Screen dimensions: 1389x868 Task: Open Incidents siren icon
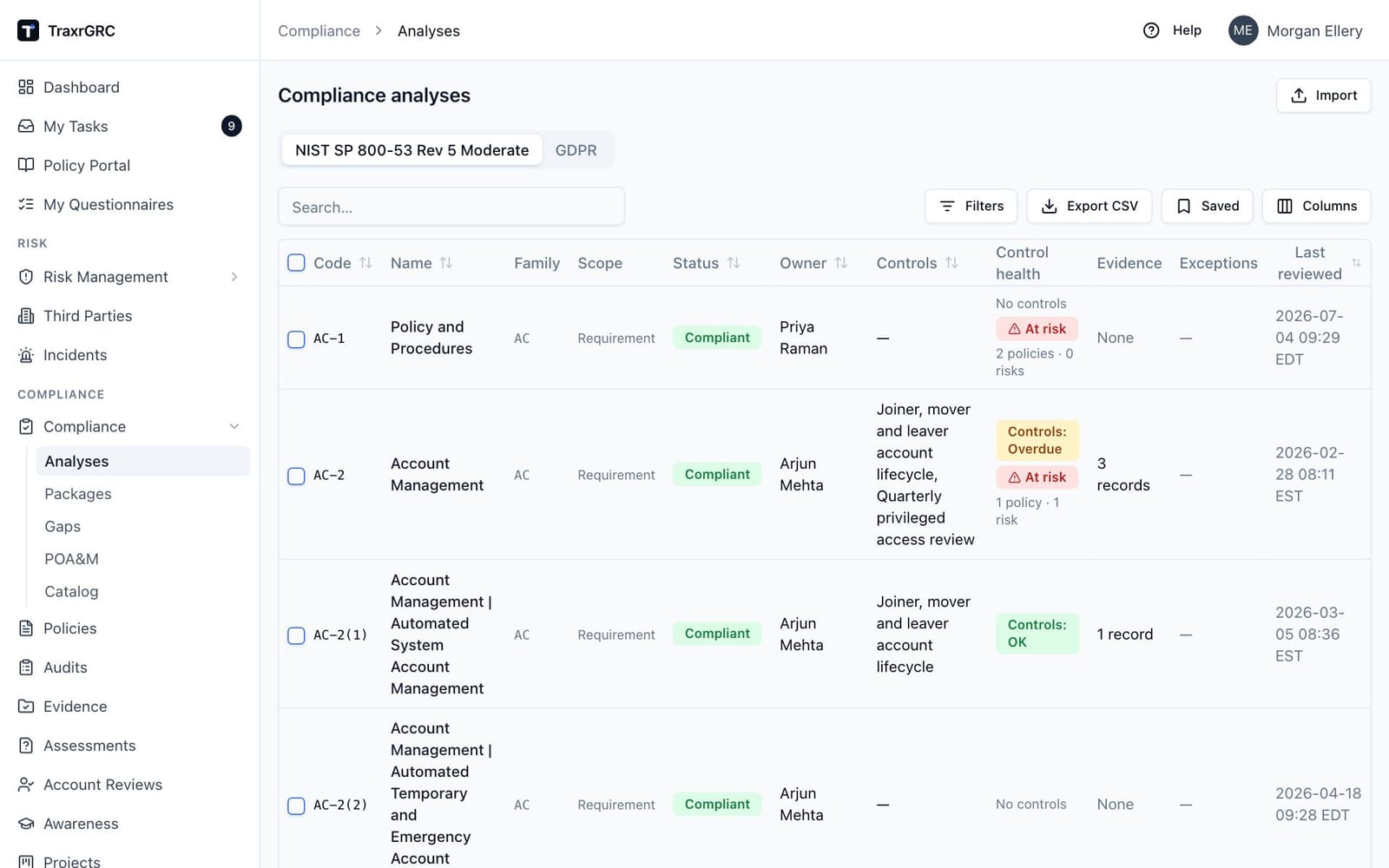(26, 355)
